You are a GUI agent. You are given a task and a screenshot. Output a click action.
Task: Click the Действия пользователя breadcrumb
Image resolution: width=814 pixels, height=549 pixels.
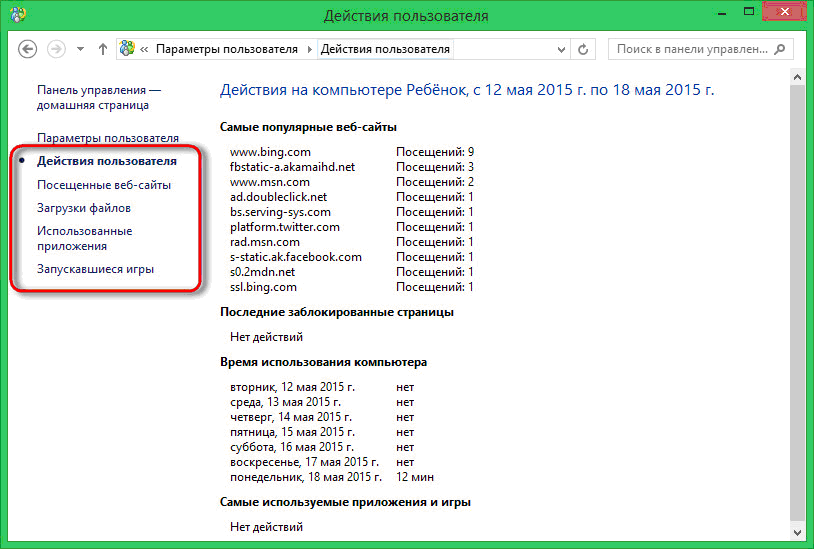[385, 49]
